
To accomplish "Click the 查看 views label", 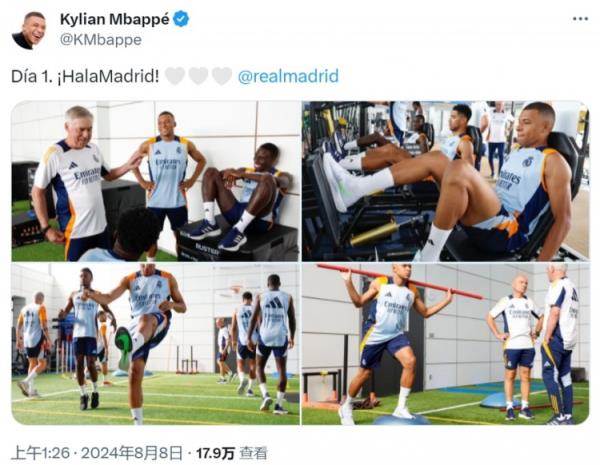I will click(x=253, y=454).
